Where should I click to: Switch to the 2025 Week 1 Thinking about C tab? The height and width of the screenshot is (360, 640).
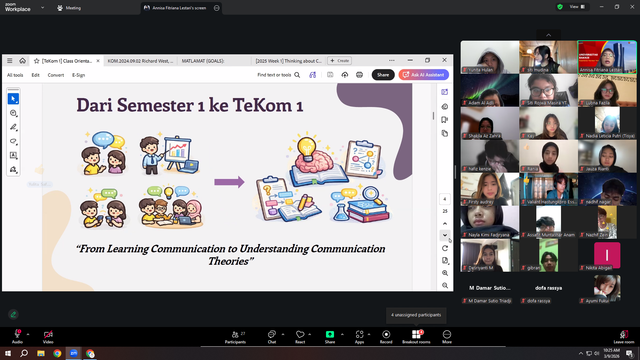click(289, 61)
